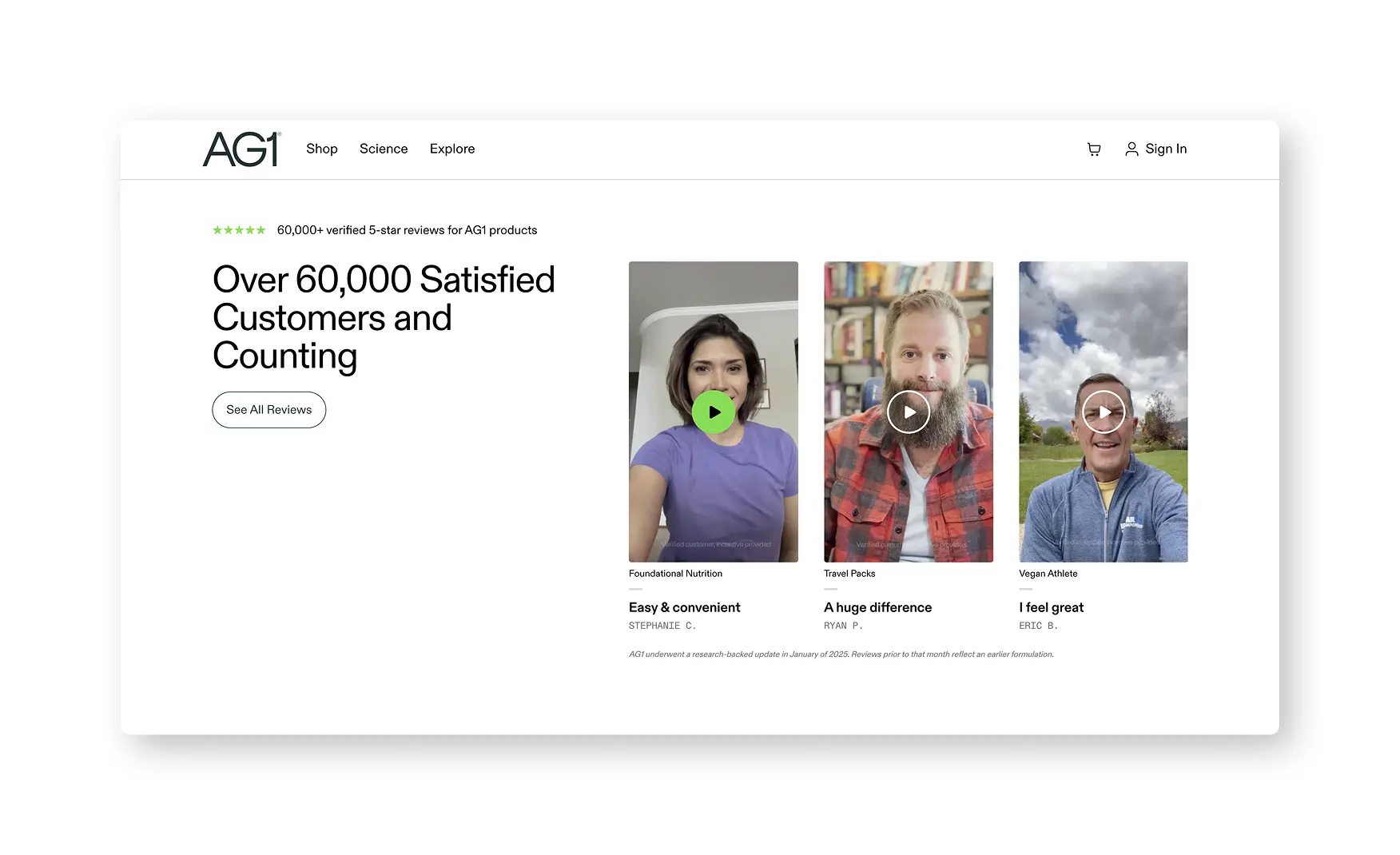Click the user account icon
This screenshot has width=1400, height=855.
pos(1132,149)
